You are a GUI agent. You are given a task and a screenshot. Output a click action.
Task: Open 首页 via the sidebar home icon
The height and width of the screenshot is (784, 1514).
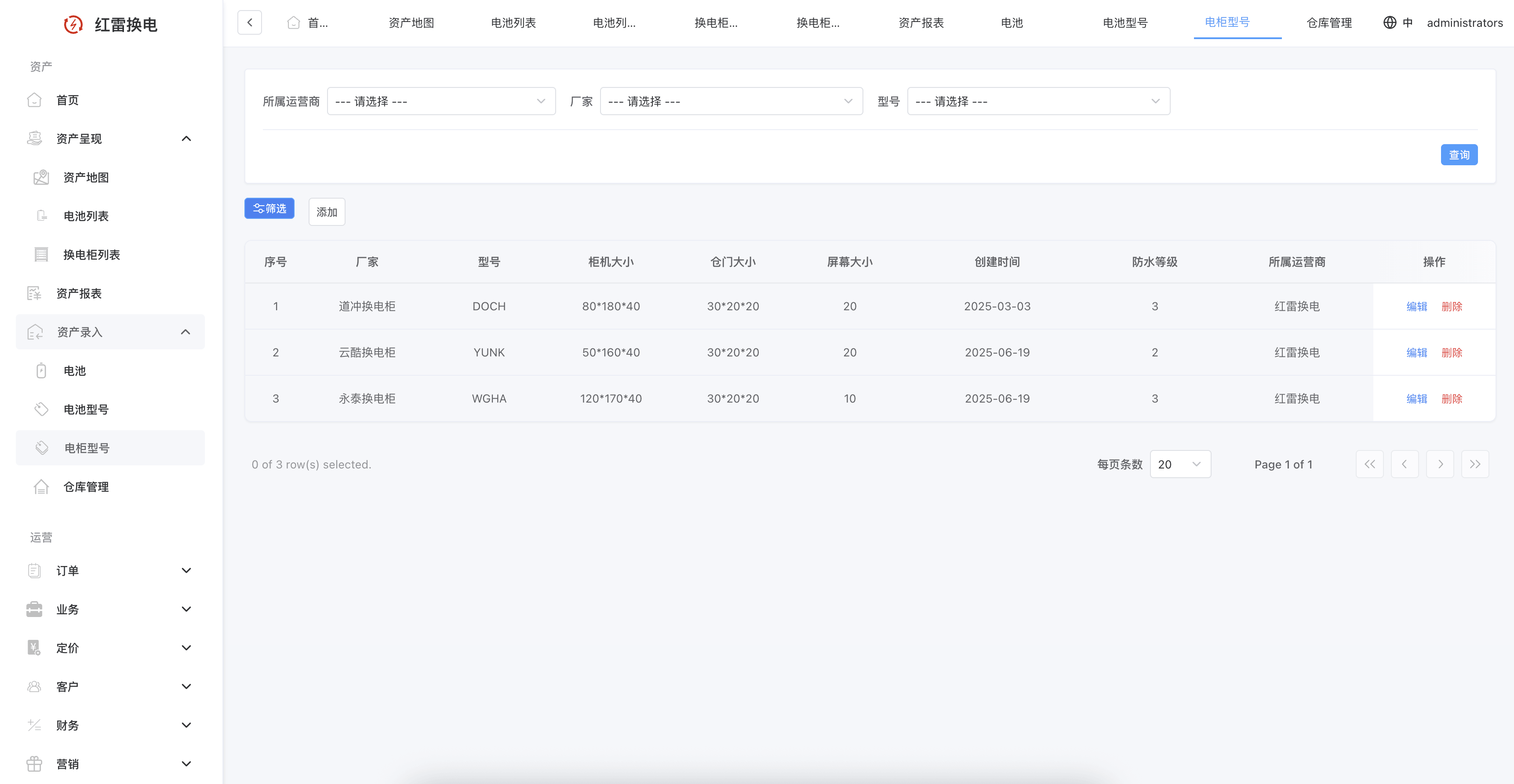[35, 100]
